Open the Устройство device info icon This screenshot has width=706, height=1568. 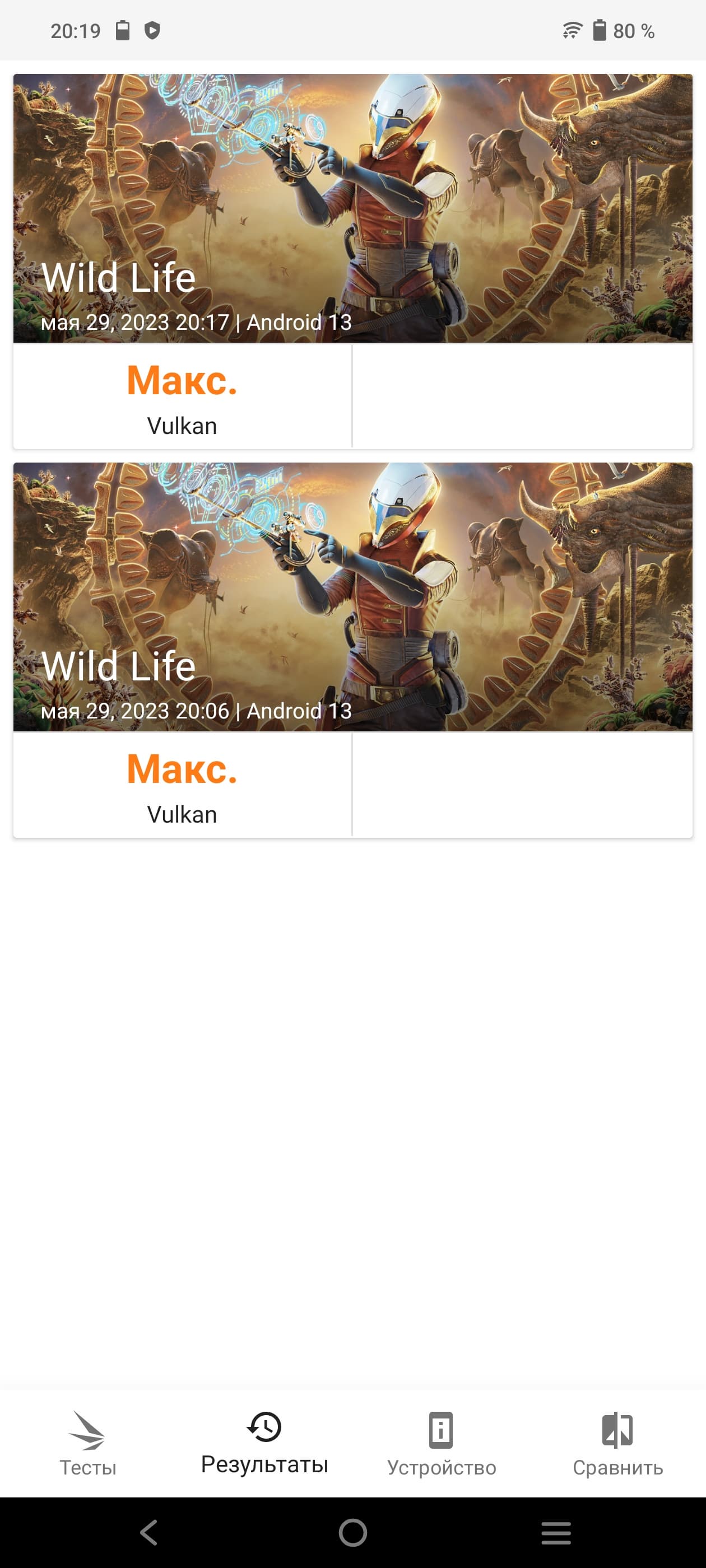[x=441, y=1430]
